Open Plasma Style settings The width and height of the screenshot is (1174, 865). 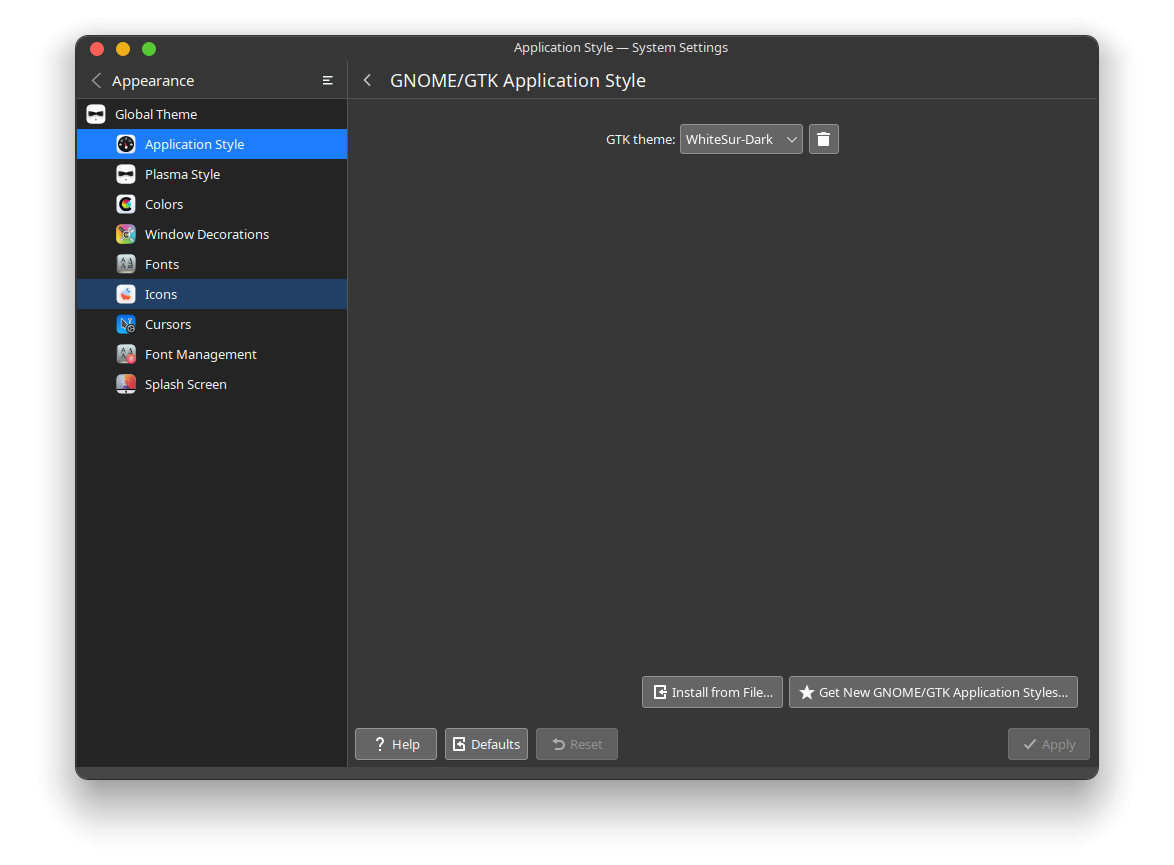[212, 174]
